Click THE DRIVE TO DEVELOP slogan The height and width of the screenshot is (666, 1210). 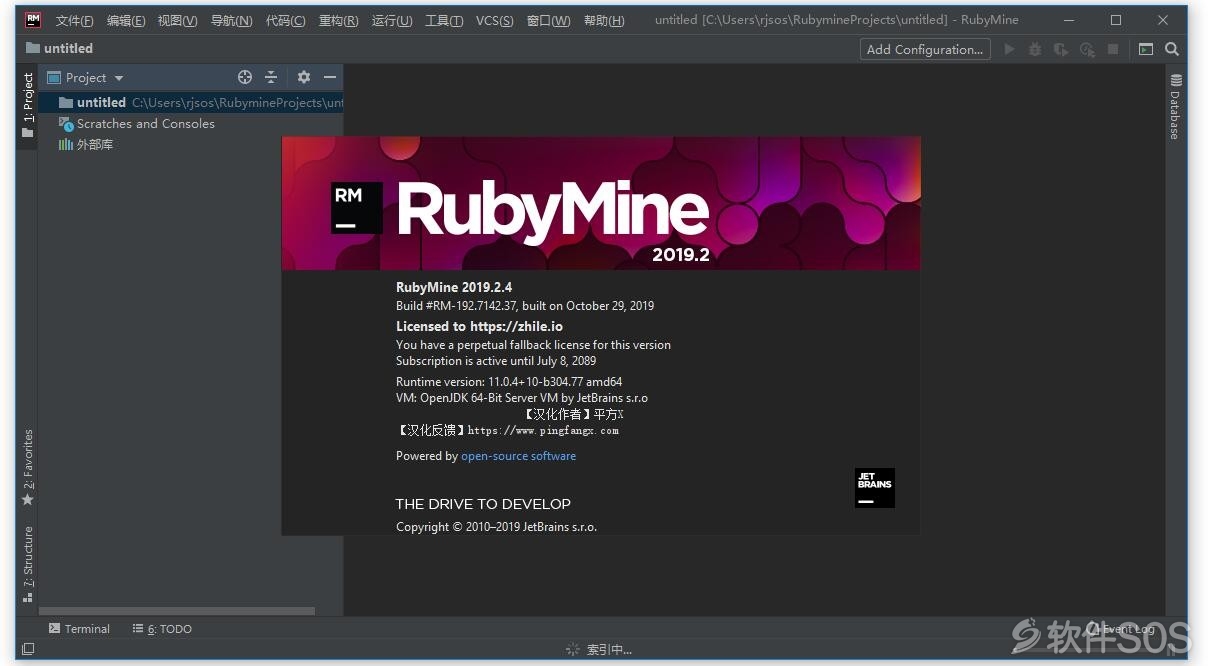(x=483, y=504)
